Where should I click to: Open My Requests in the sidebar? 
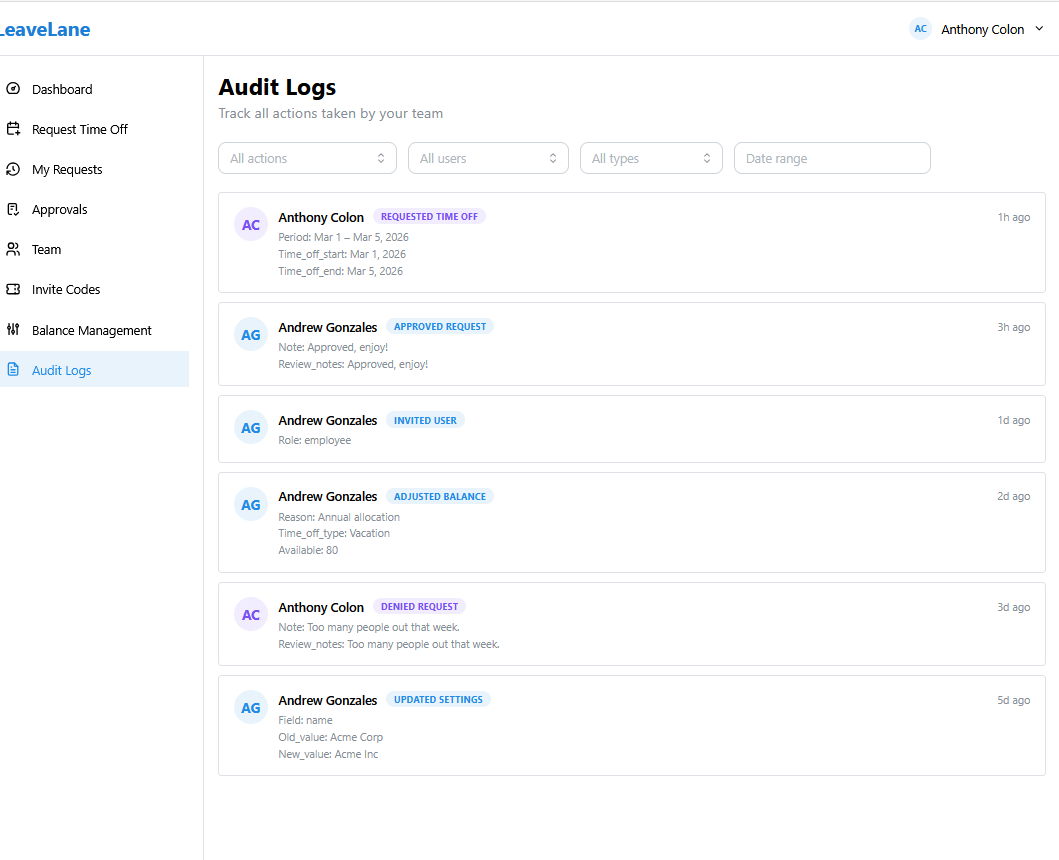[x=95, y=170]
